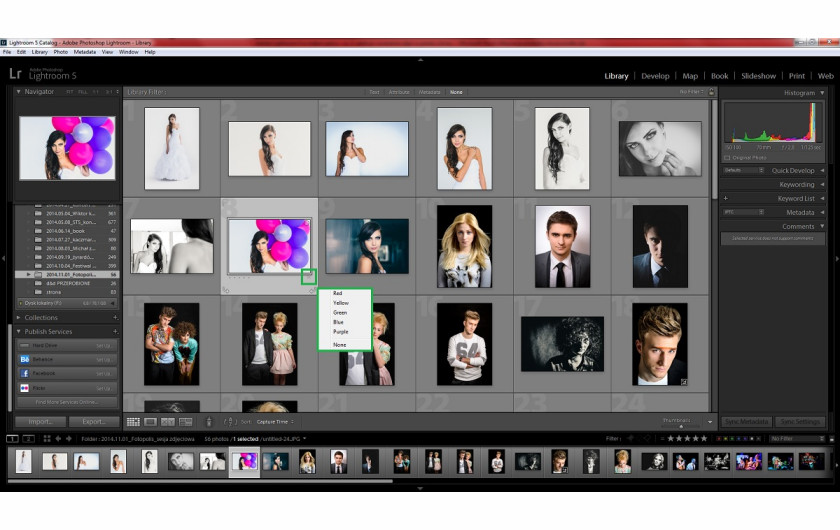Image resolution: width=840 pixels, height=530 pixels.
Task: Select folder 2014.06.14_book
Action: pyautogui.click(x=66, y=231)
